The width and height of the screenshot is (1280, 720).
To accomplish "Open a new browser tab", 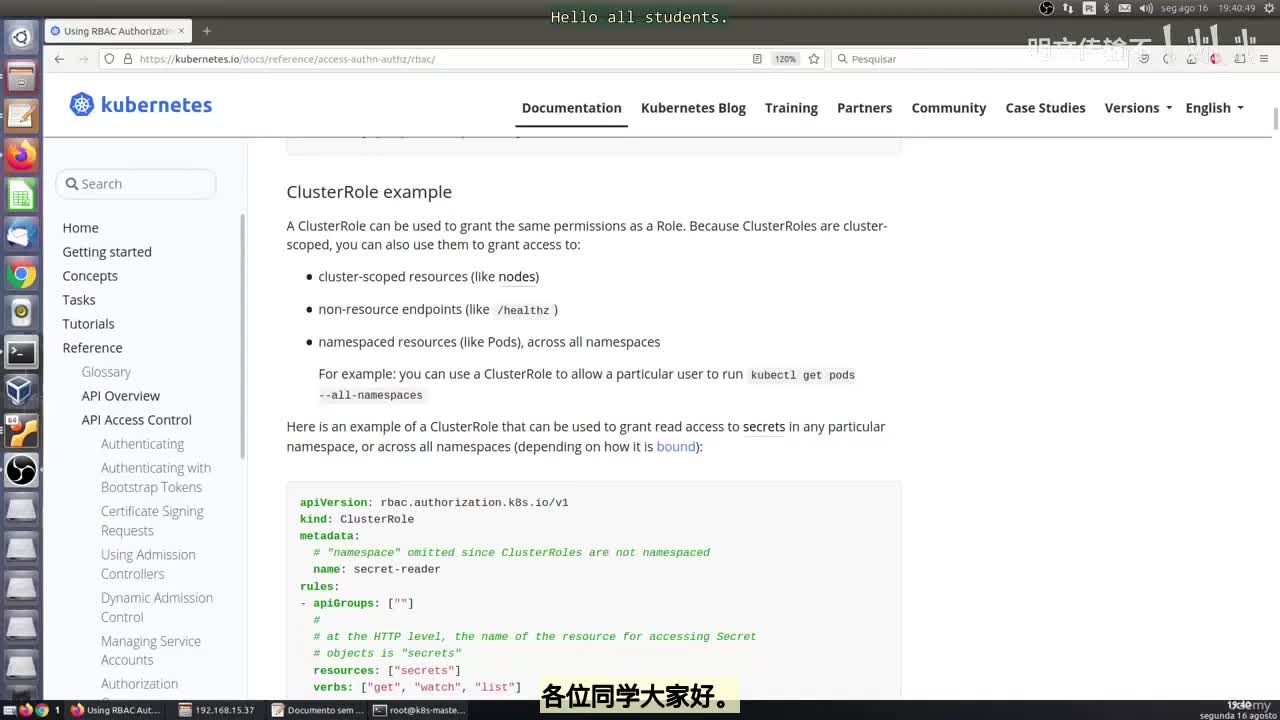I will tap(207, 31).
